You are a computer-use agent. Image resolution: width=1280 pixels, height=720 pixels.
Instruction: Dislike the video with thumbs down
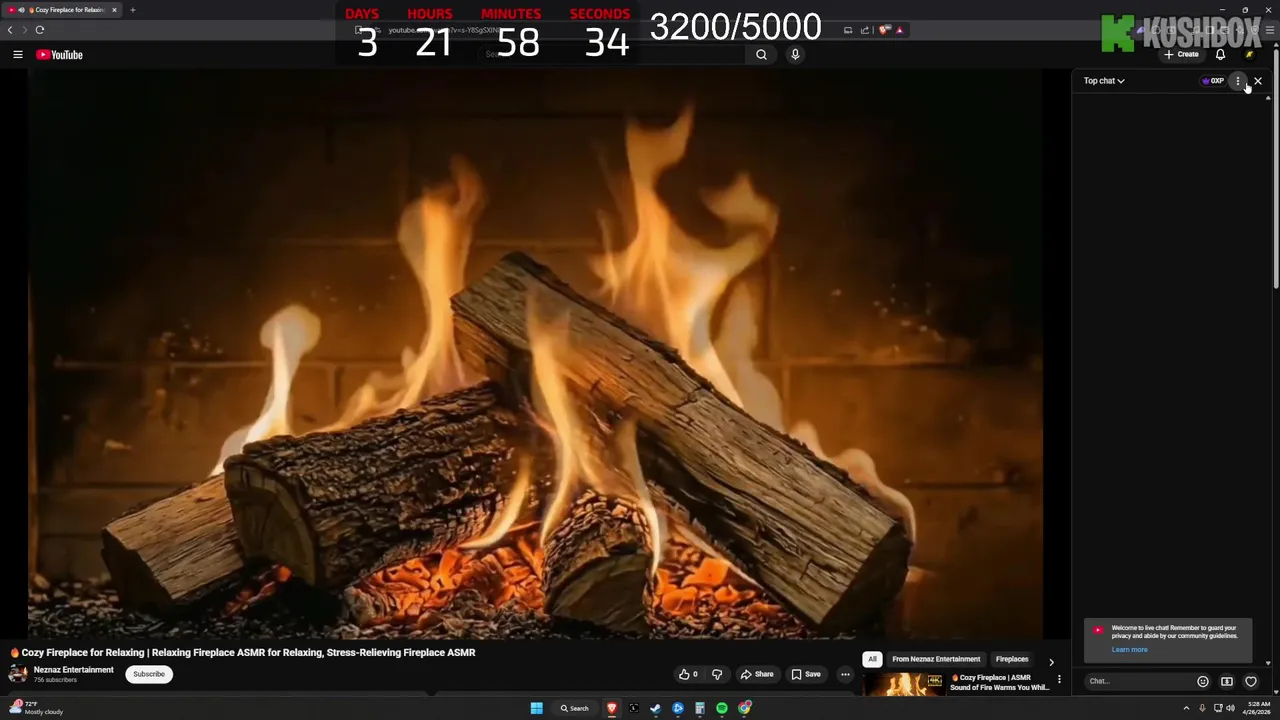coord(717,674)
